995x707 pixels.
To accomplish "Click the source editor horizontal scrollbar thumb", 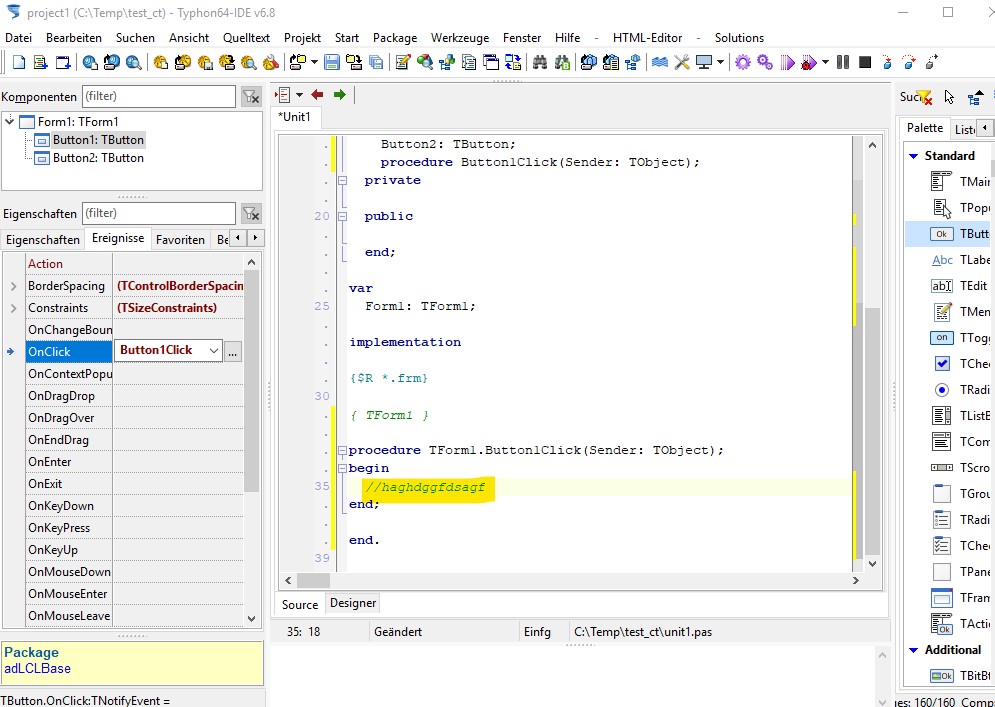I will click(x=314, y=580).
